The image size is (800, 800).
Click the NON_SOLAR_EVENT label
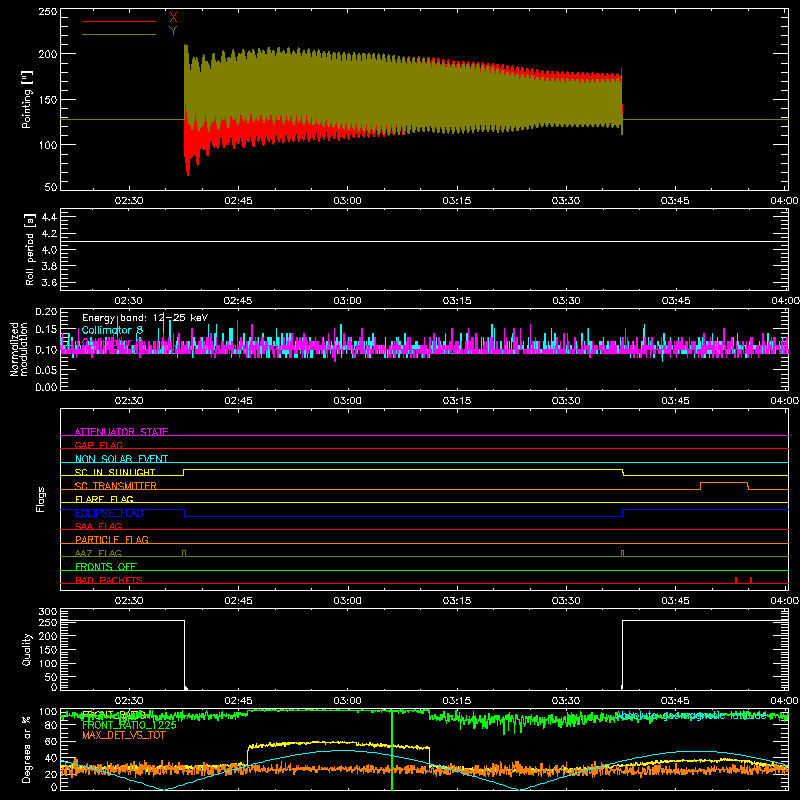121,459
